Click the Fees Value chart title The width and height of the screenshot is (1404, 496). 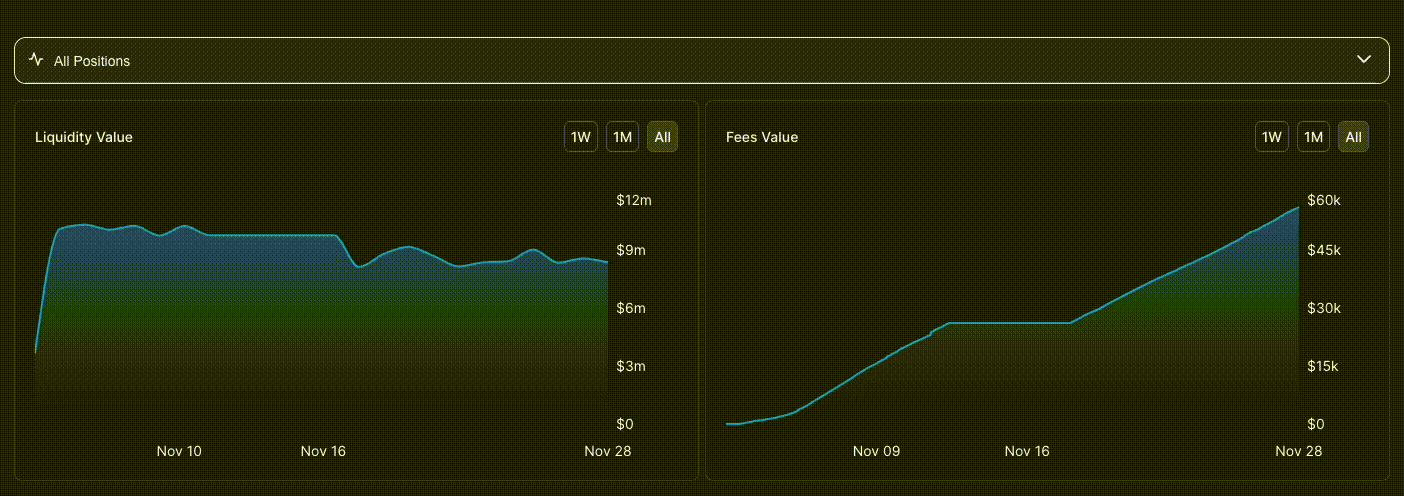point(762,137)
